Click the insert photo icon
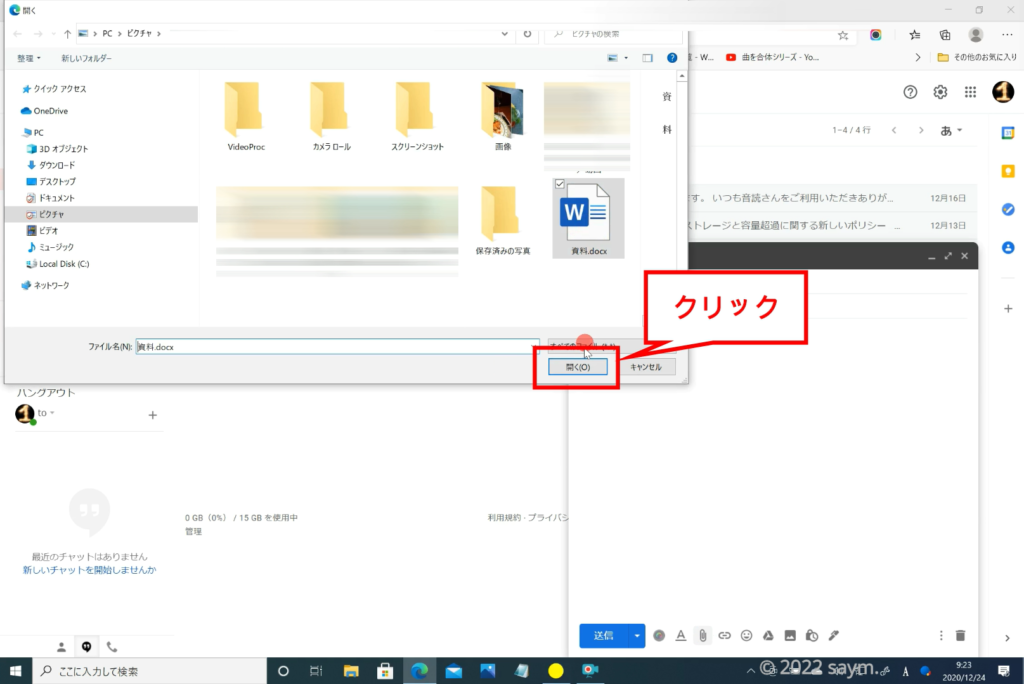 point(790,635)
